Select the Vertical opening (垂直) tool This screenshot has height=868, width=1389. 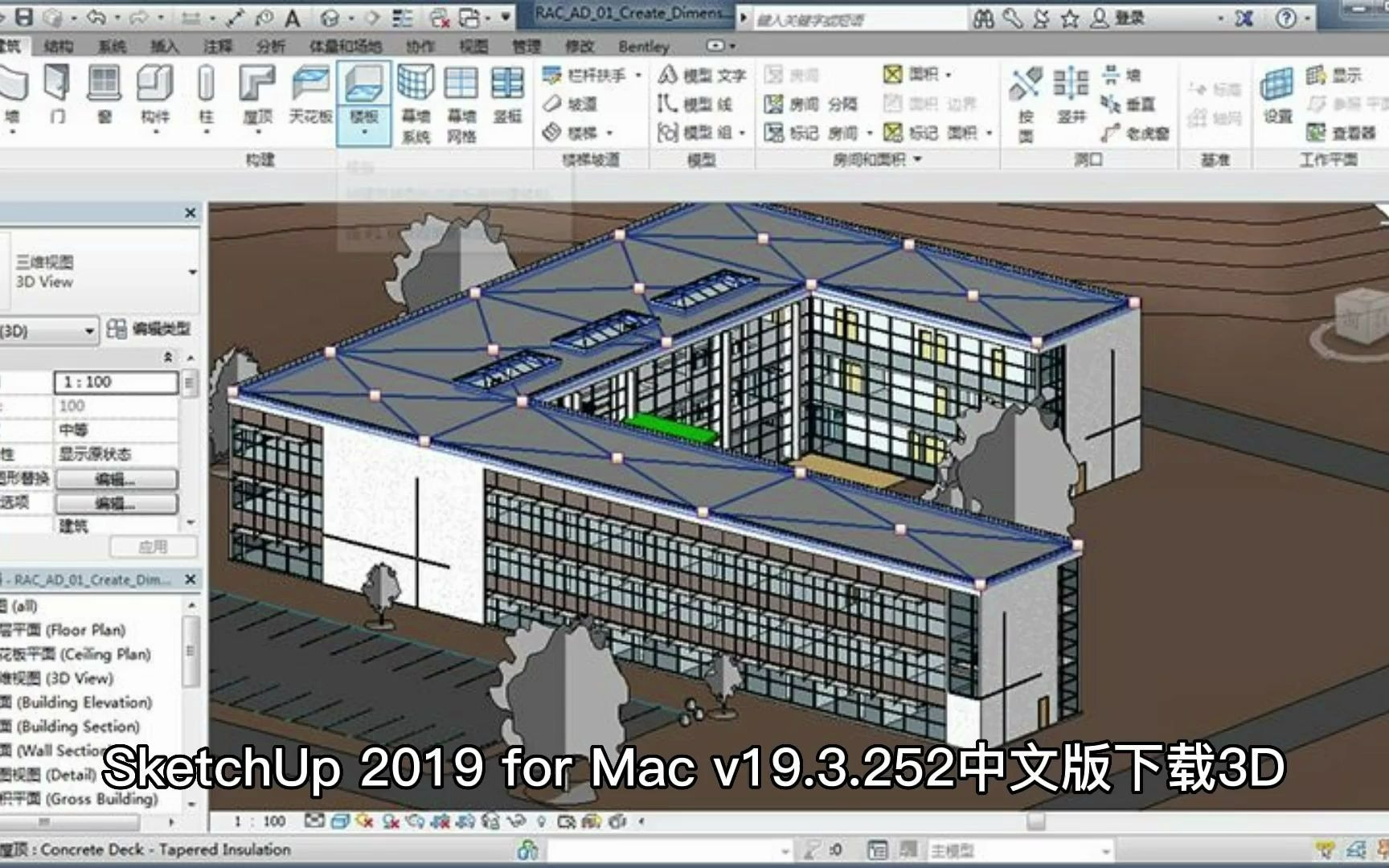pos(1129,104)
